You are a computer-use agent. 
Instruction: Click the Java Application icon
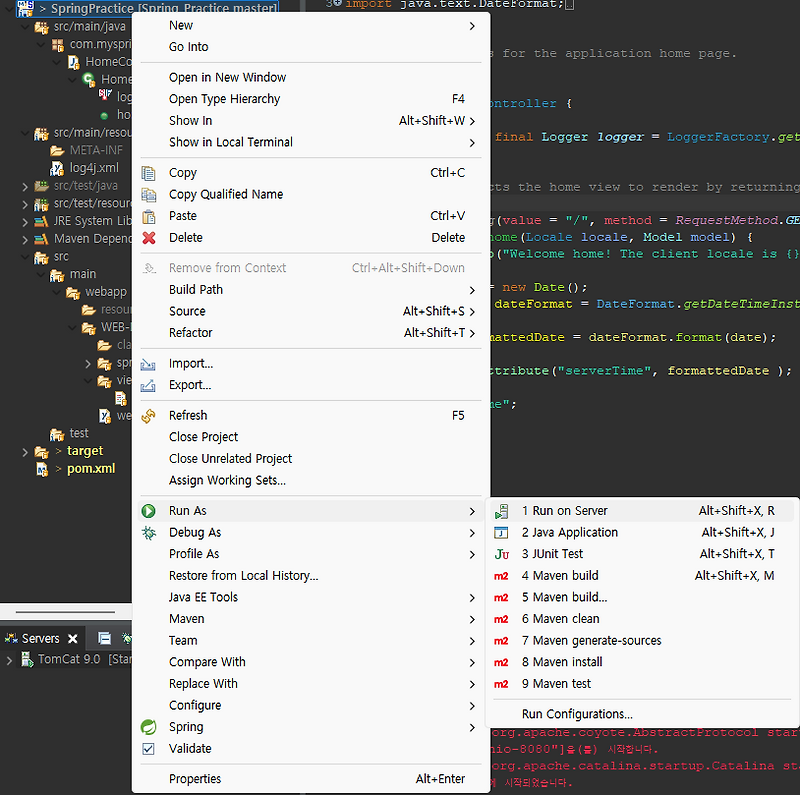pos(502,533)
